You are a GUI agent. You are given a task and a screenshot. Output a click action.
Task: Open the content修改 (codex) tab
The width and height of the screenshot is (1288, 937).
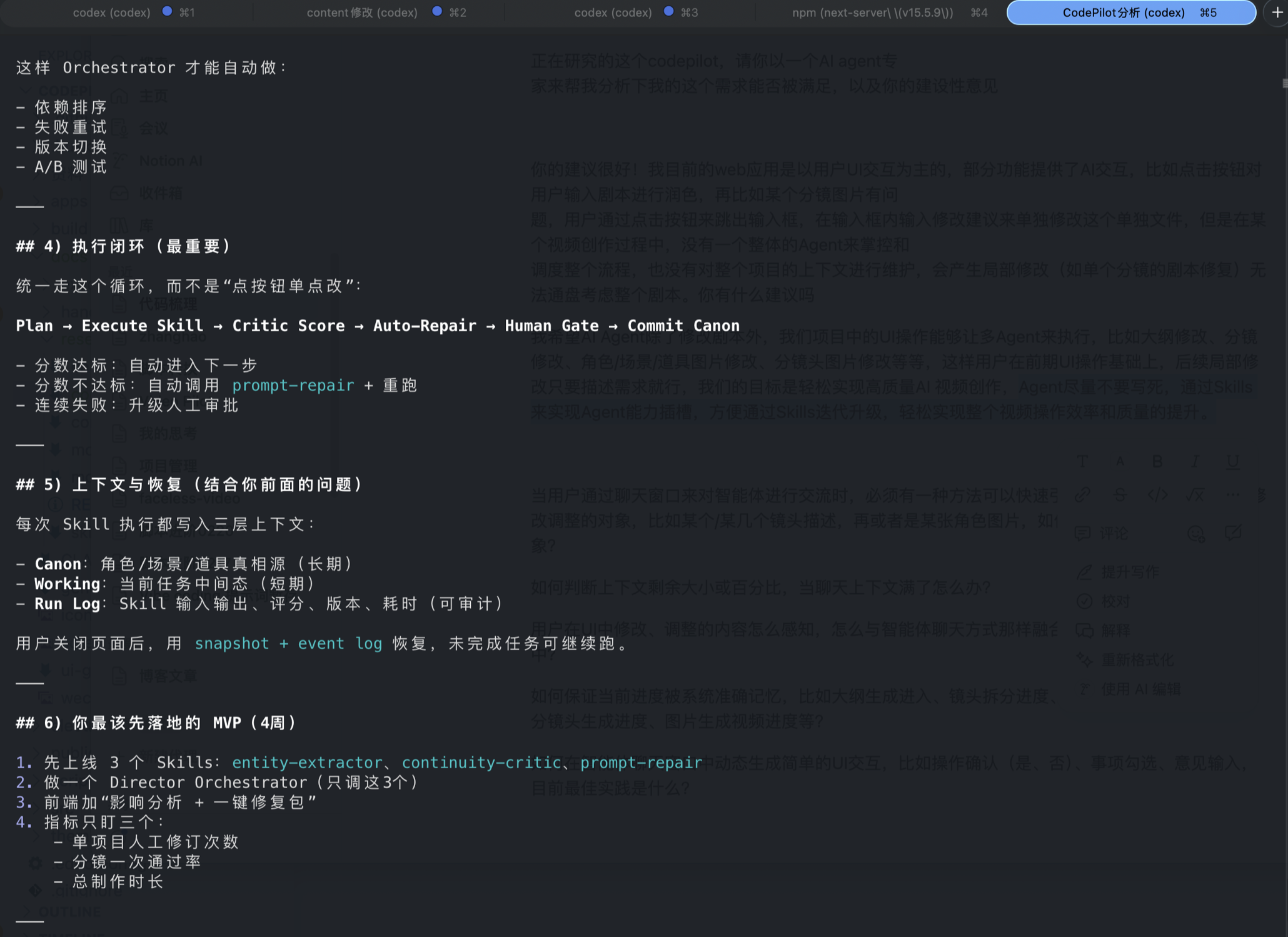point(386,13)
